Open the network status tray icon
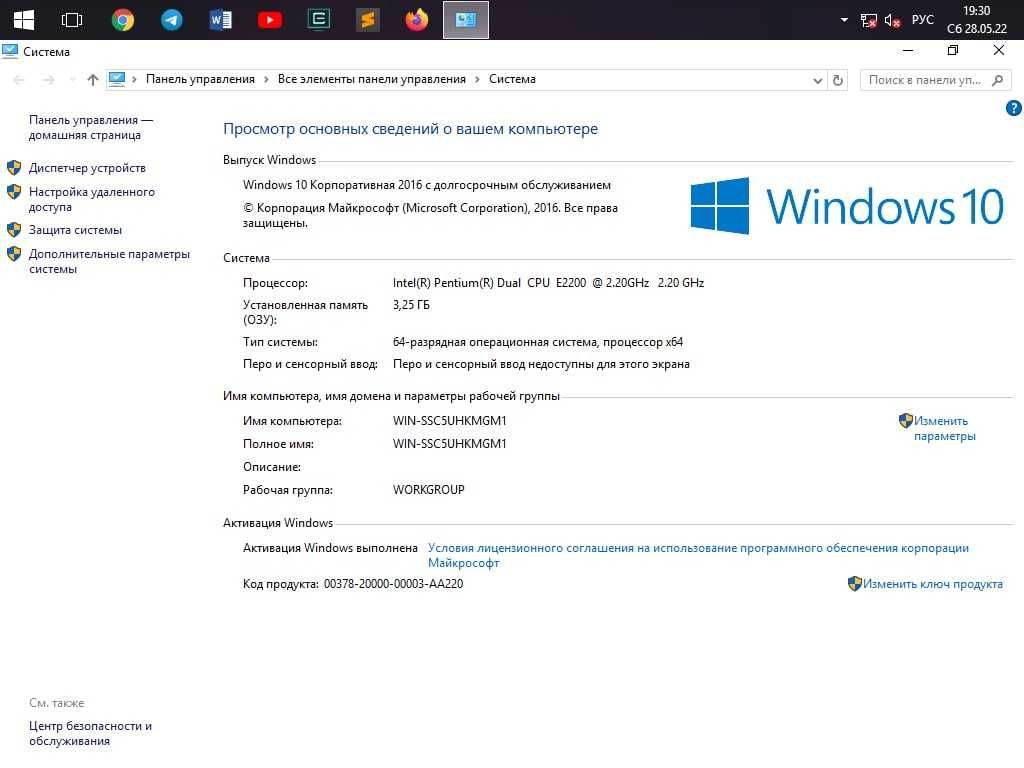This screenshot has width=1024, height=768. coord(868,20)
